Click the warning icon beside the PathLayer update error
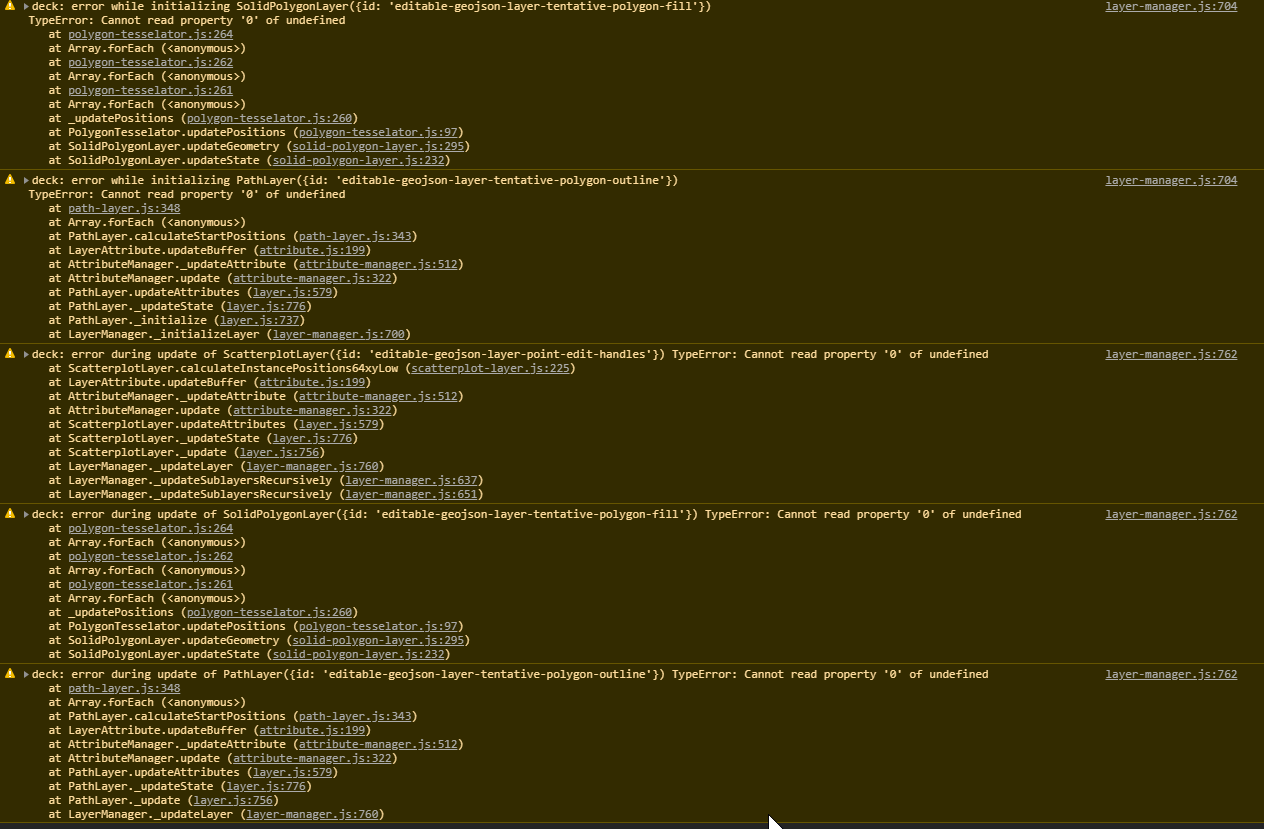Image resolution: width=1264 pixels, height=829 pixels. tap(8, 673)
